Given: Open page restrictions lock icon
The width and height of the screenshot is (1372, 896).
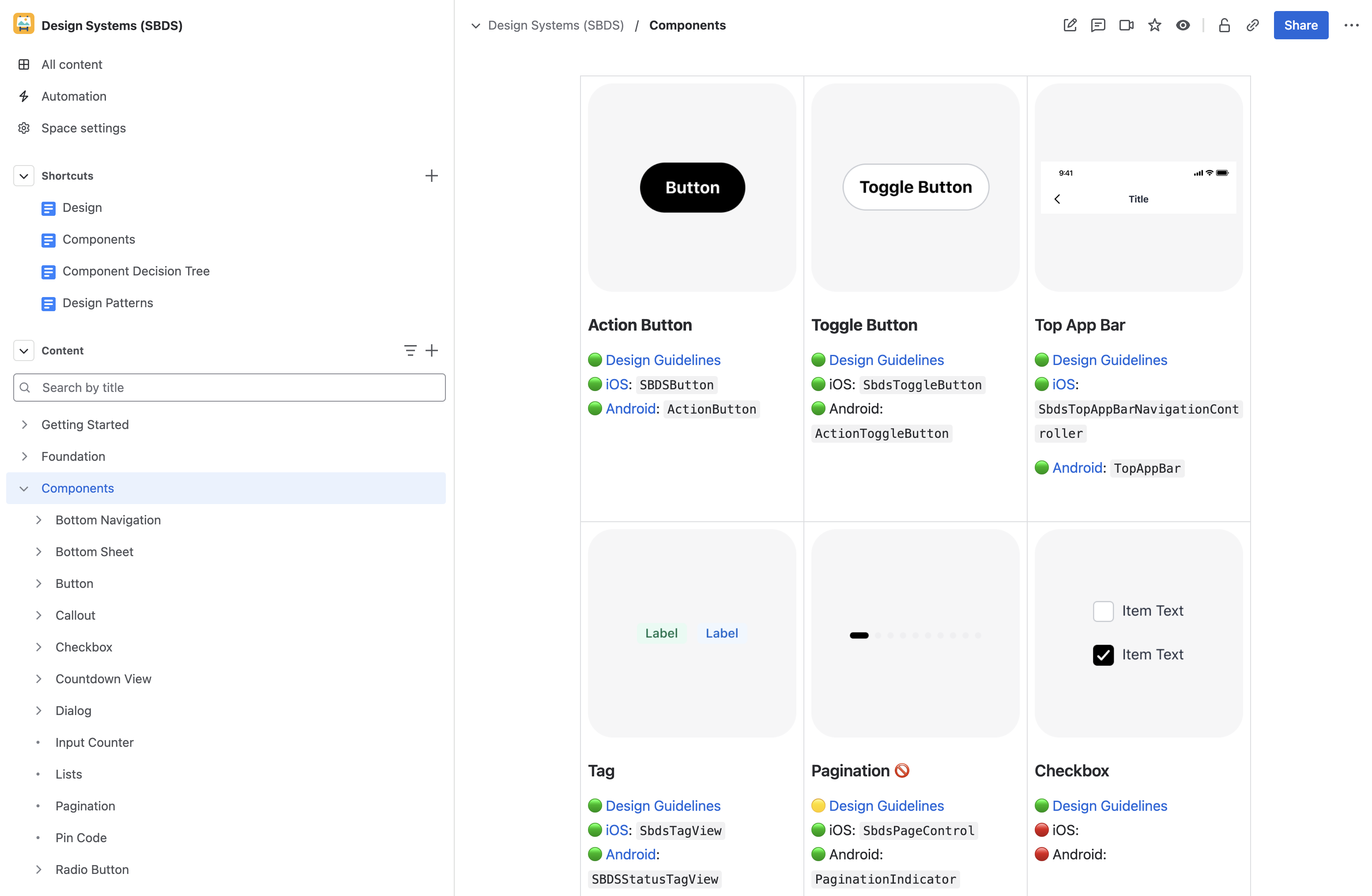Looking at the screenshot, I should tap(1225, 25).
